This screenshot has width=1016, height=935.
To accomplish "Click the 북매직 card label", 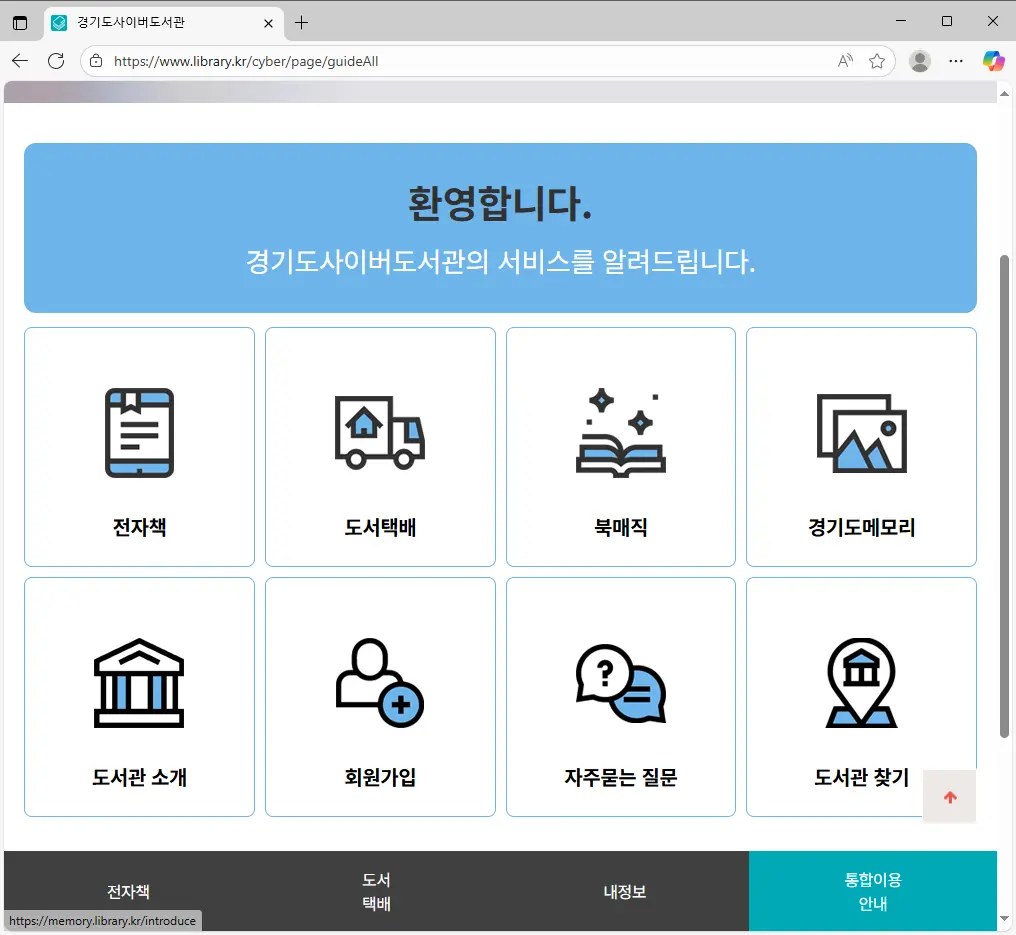I will pyautogui.click(x=621, y=527).
